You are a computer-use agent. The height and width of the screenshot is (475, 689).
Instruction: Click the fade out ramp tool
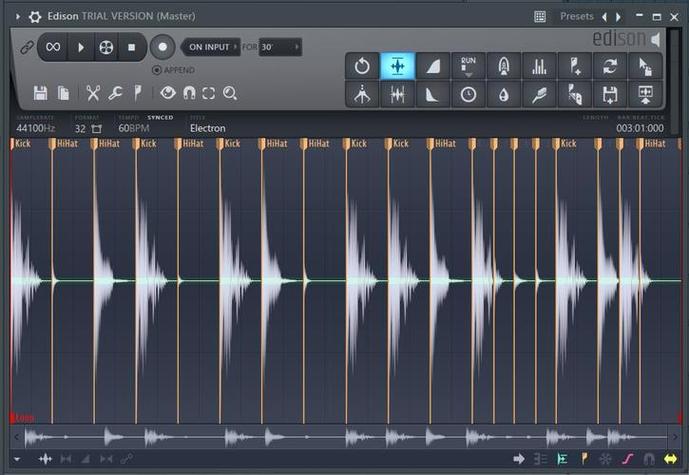click(x=433, y=94)
